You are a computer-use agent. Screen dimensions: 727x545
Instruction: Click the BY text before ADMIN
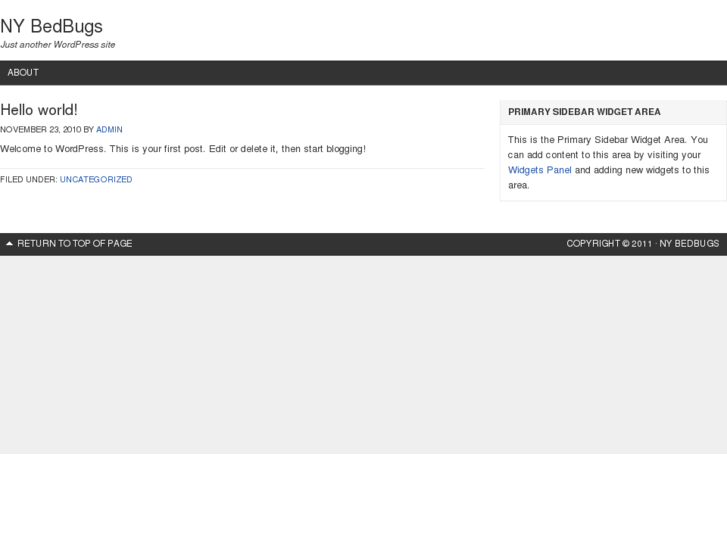pyautogui.click(x=88, y=130)
